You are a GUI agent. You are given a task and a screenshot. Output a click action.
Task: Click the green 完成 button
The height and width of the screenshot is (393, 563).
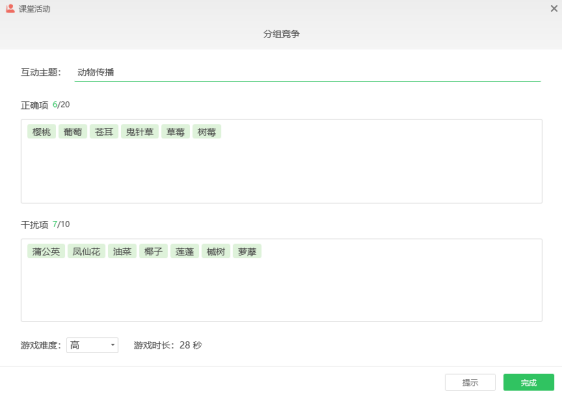(x=529, y=383)
